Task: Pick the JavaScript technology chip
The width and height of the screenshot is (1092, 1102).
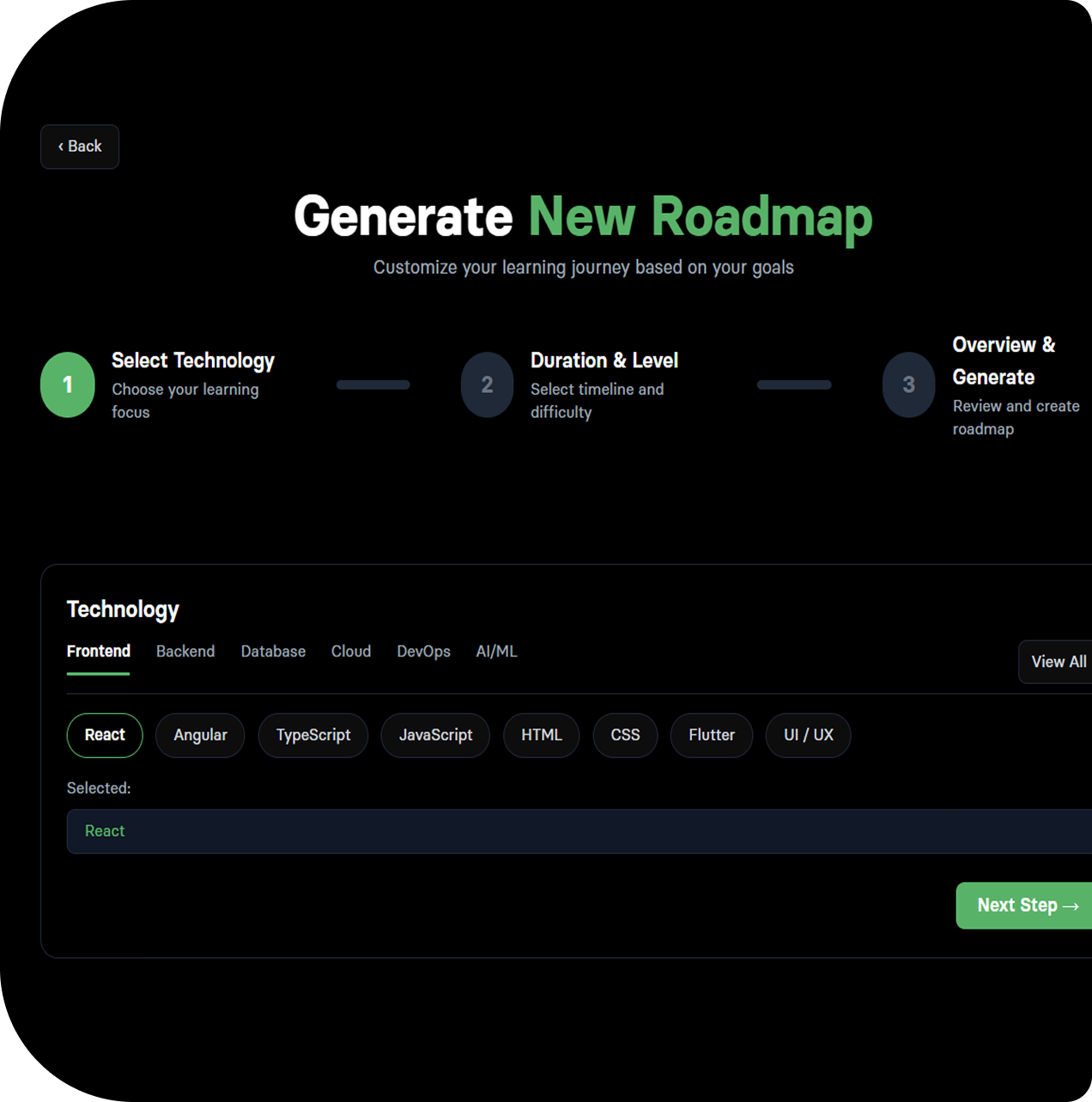Action: point(435,736)
